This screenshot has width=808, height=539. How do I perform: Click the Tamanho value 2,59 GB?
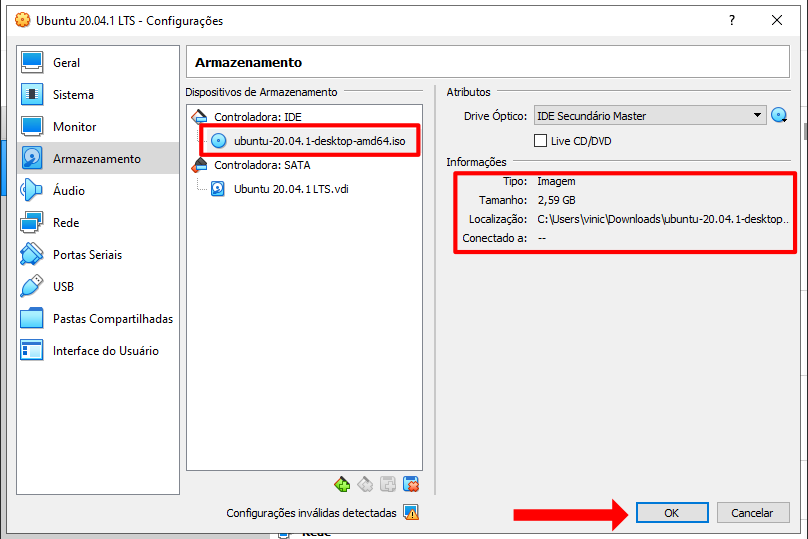(557, 200)
